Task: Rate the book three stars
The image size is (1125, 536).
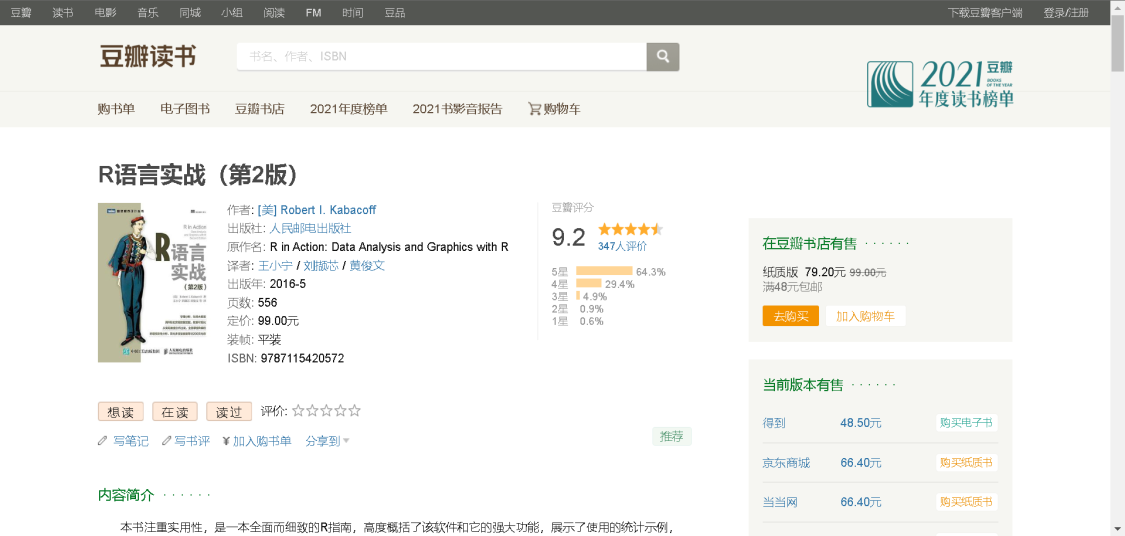Action: (326, 411)
